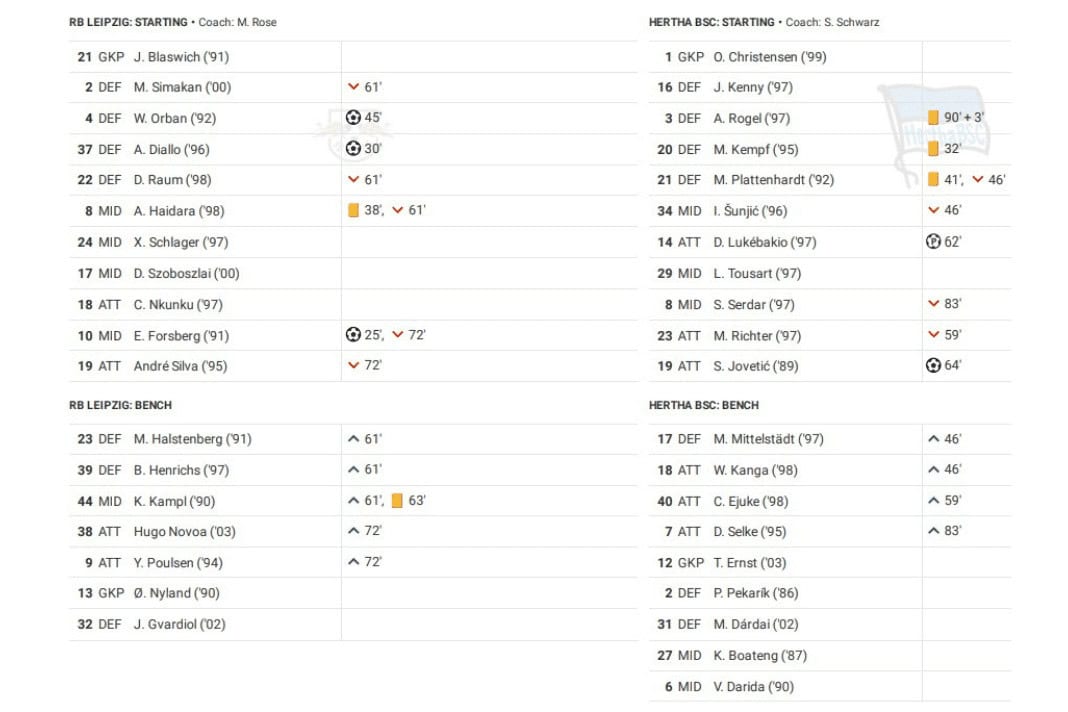Viewport: 1068px width, 712px height.
Task: Click the substituted-on arrow for M. Halstenberg
Action: [x=353, y=439]
